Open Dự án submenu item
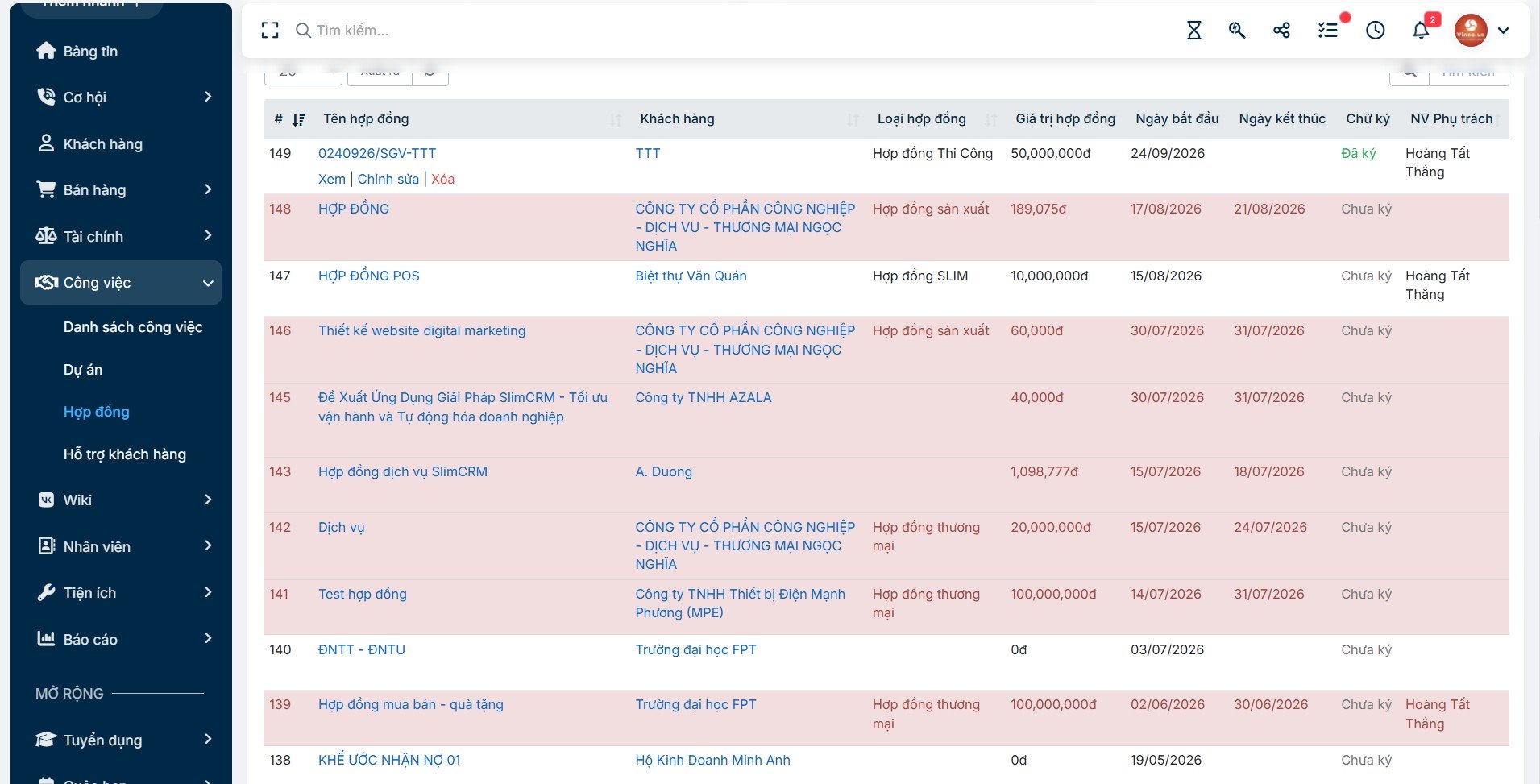Viewport: 1540px width, 784px height. pyautogui.click(x=83, y=370)
